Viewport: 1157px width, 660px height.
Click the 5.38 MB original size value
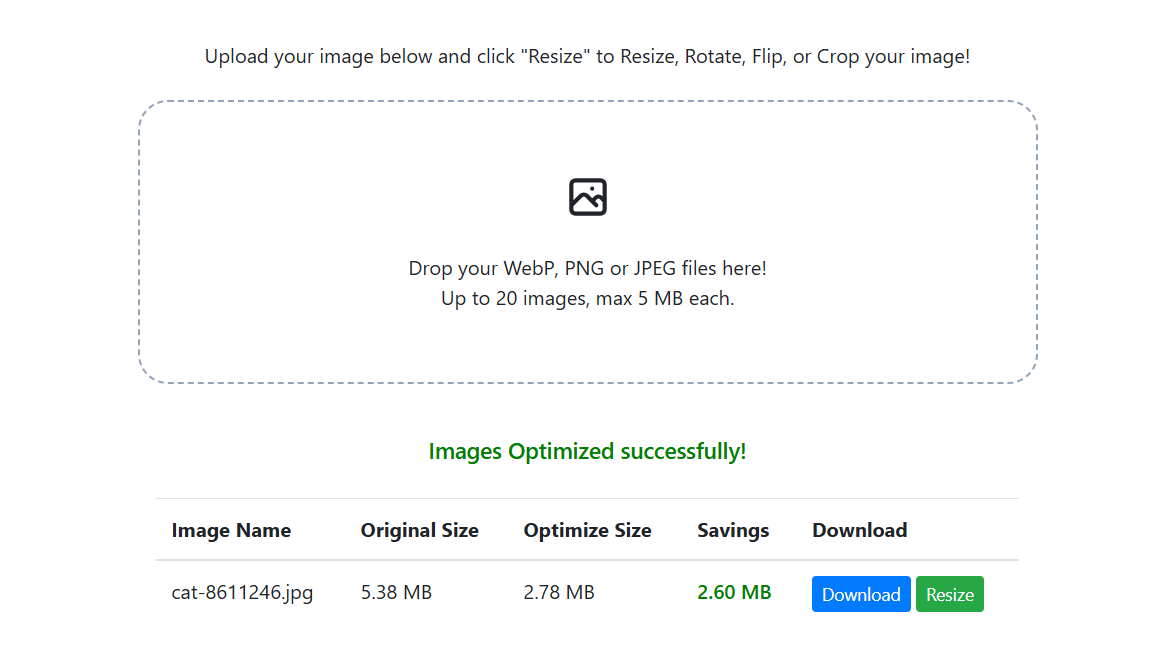point(396,593)
